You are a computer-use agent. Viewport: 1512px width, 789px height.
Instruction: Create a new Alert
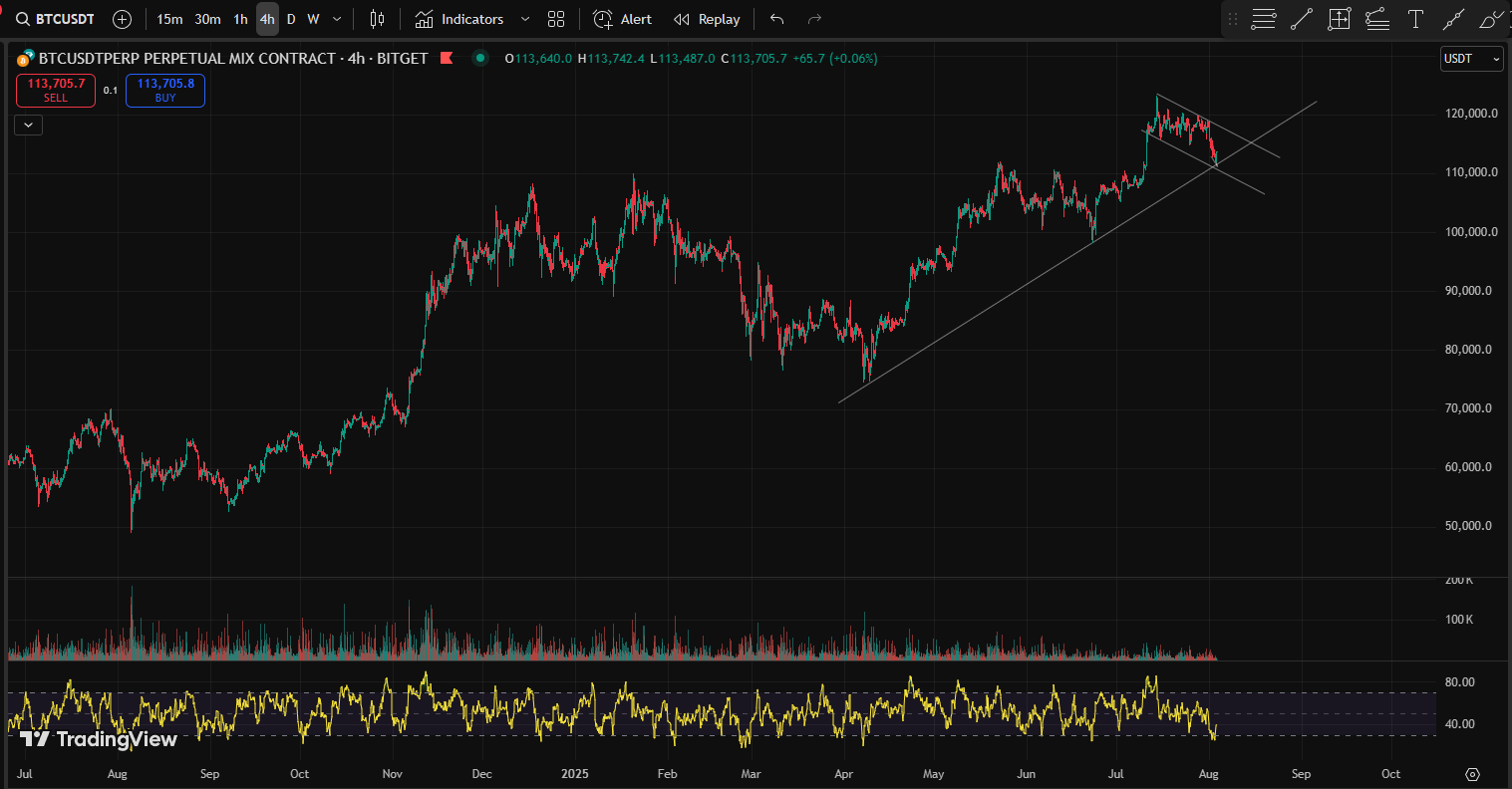tap(623, 19)
